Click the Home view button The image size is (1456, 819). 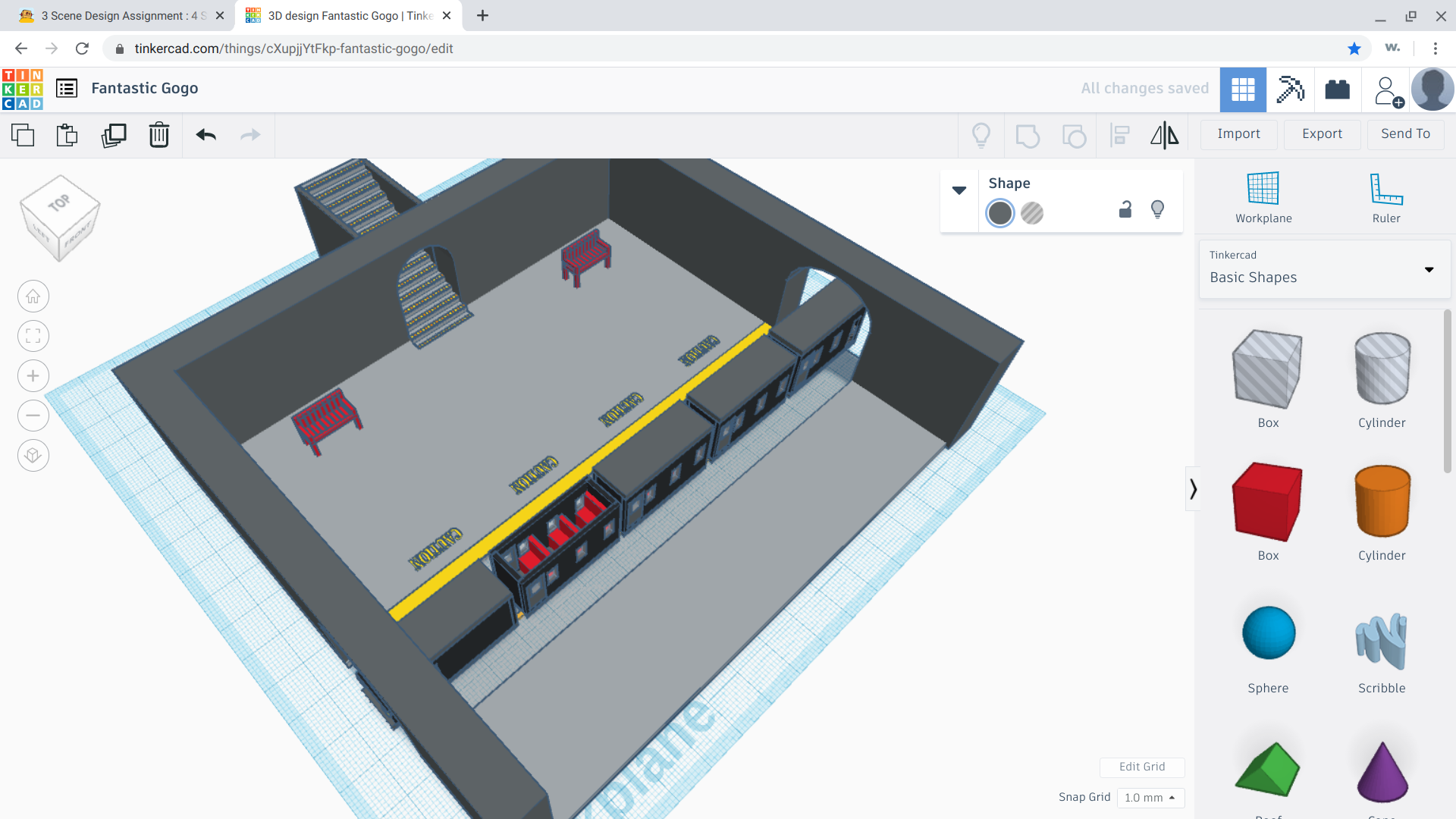point(33,297)
